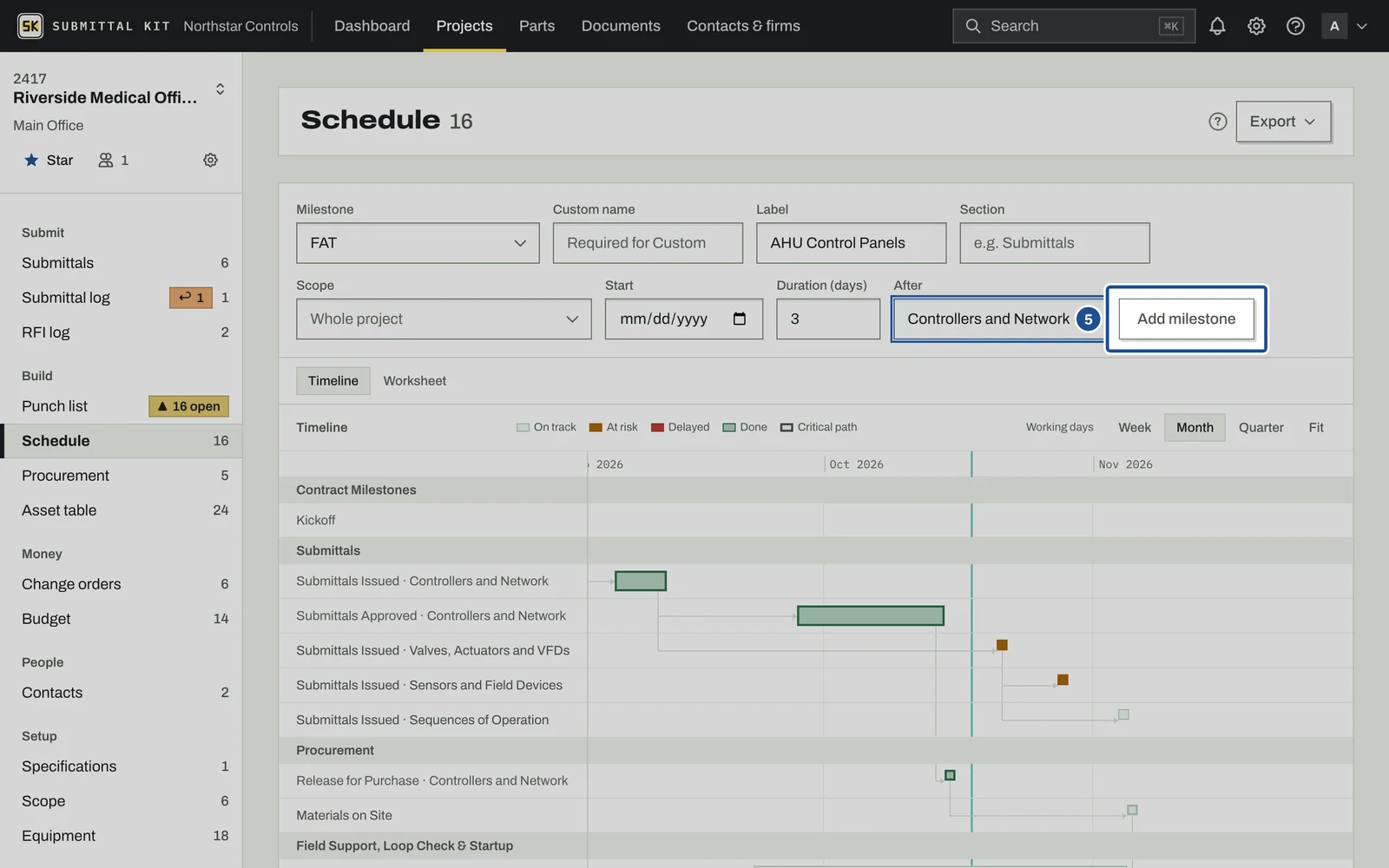Click the Kickoff timeline row
Viewport: 1389px width, 868px height.
click(815, 520)
